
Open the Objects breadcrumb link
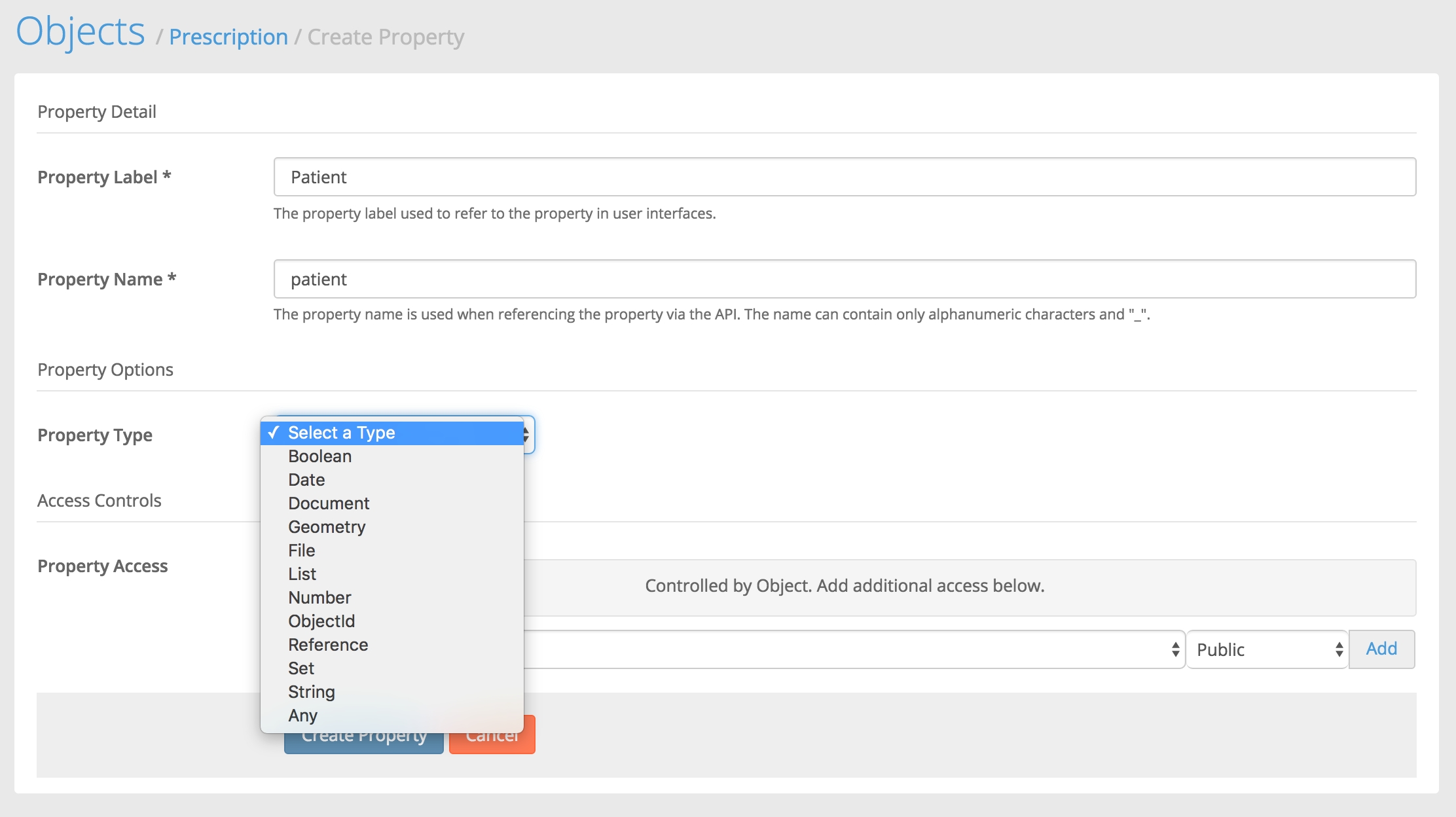81,31
